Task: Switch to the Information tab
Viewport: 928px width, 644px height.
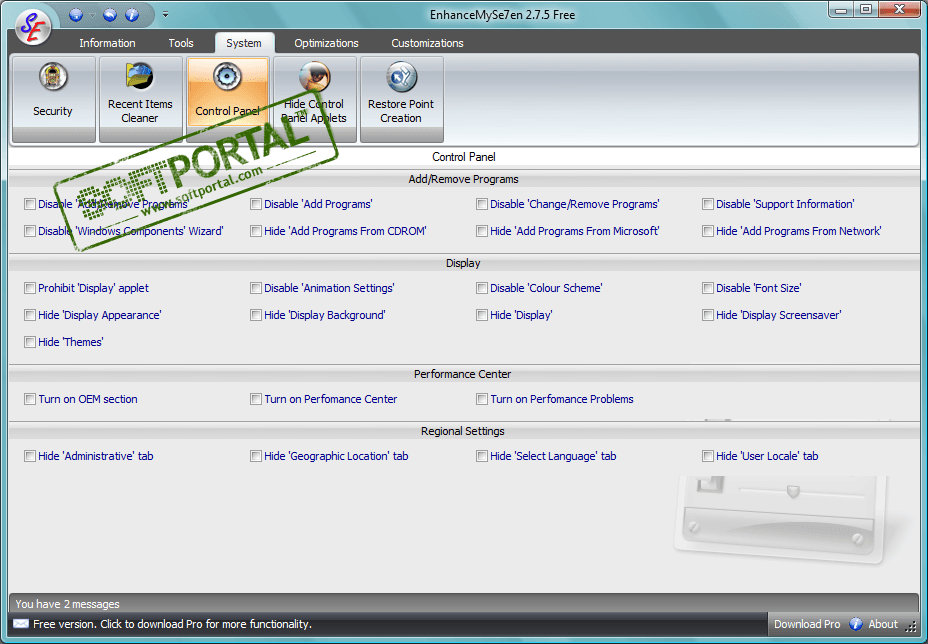Action: click(107, 43)
